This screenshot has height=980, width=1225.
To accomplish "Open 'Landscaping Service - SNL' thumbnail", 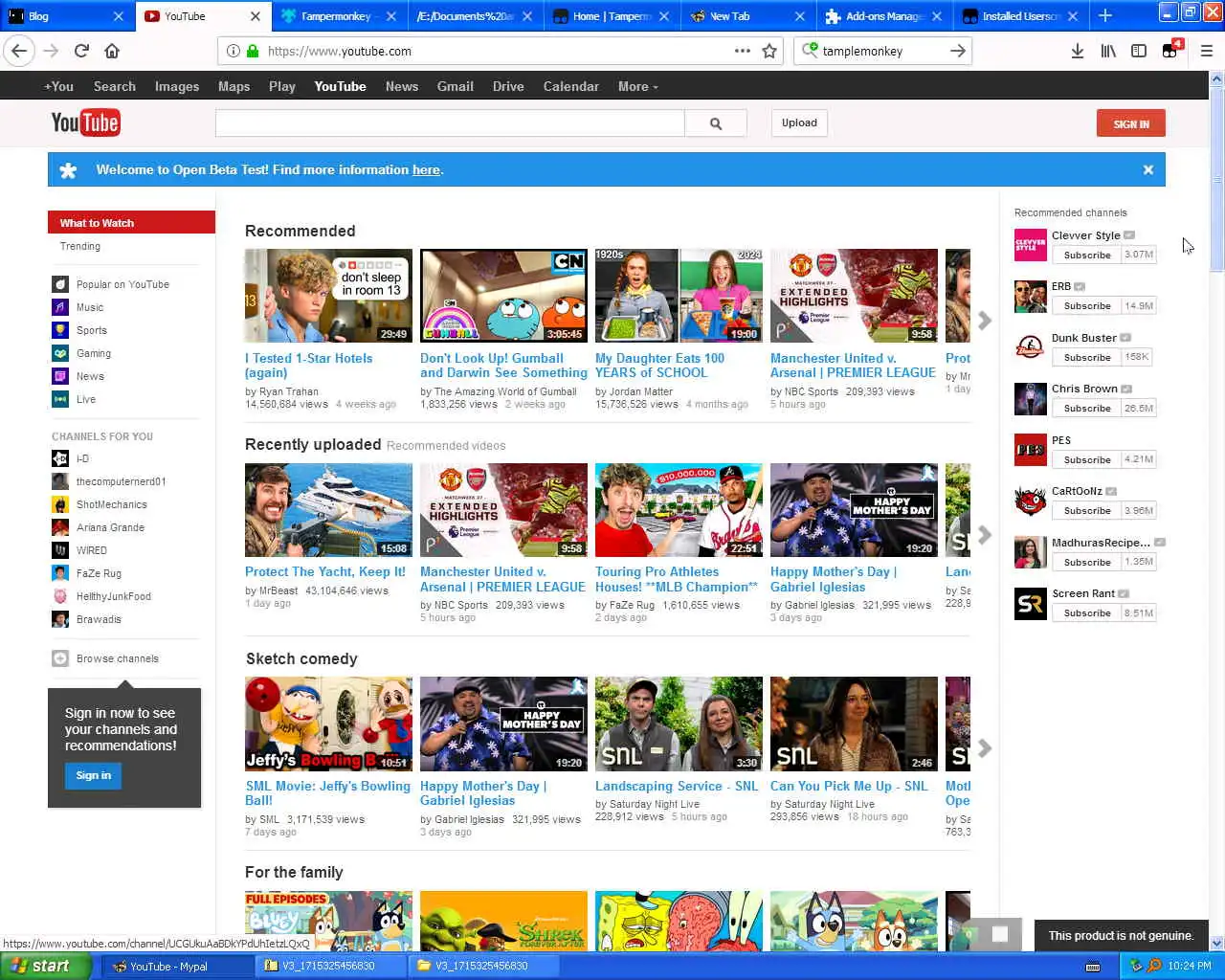I will point(679,724).
